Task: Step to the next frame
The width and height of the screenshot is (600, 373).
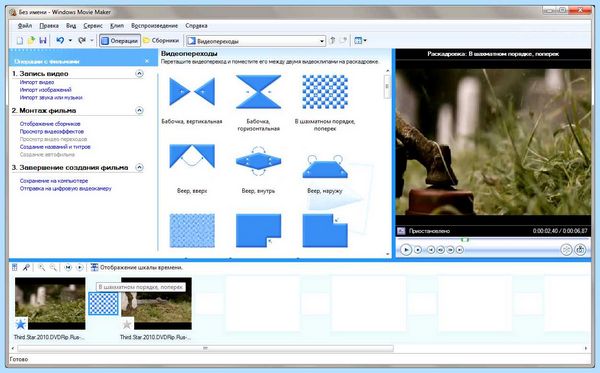Action: click(x=450, y=250)
